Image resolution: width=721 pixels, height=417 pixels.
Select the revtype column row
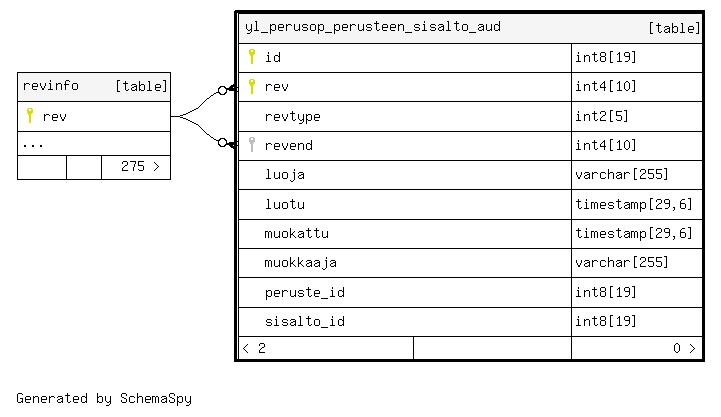tap(470, 117)
